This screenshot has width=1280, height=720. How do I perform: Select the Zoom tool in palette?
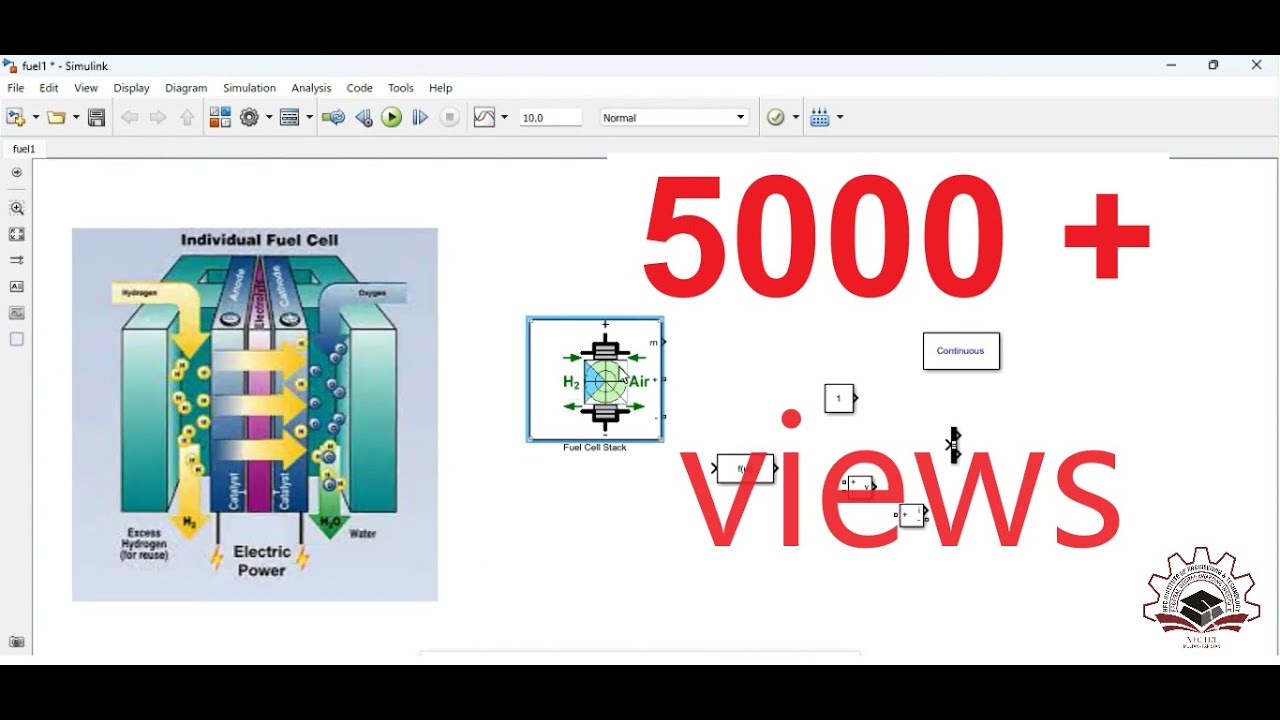click(x=17, y=209)
